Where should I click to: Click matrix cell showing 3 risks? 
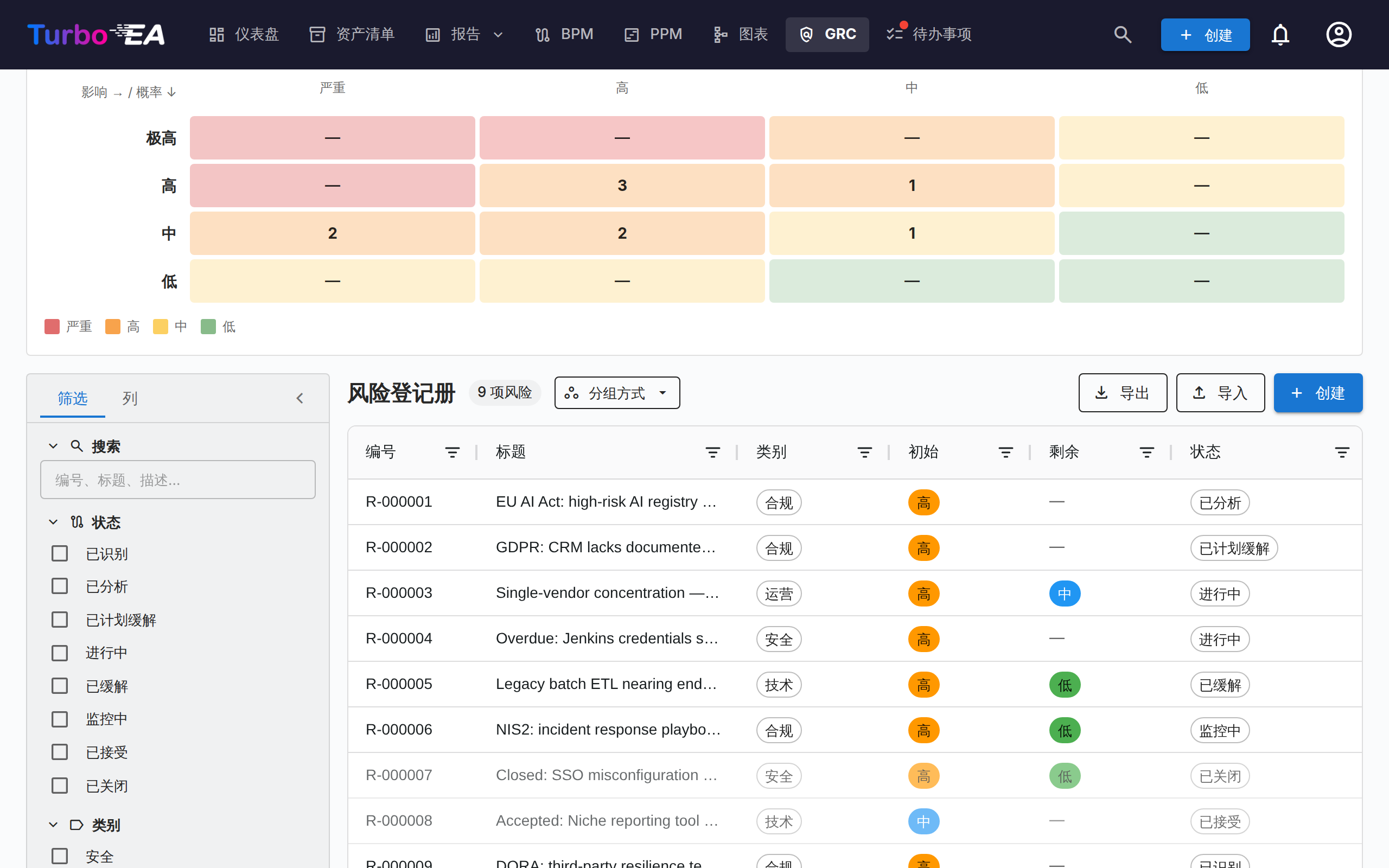pos(622,186)
